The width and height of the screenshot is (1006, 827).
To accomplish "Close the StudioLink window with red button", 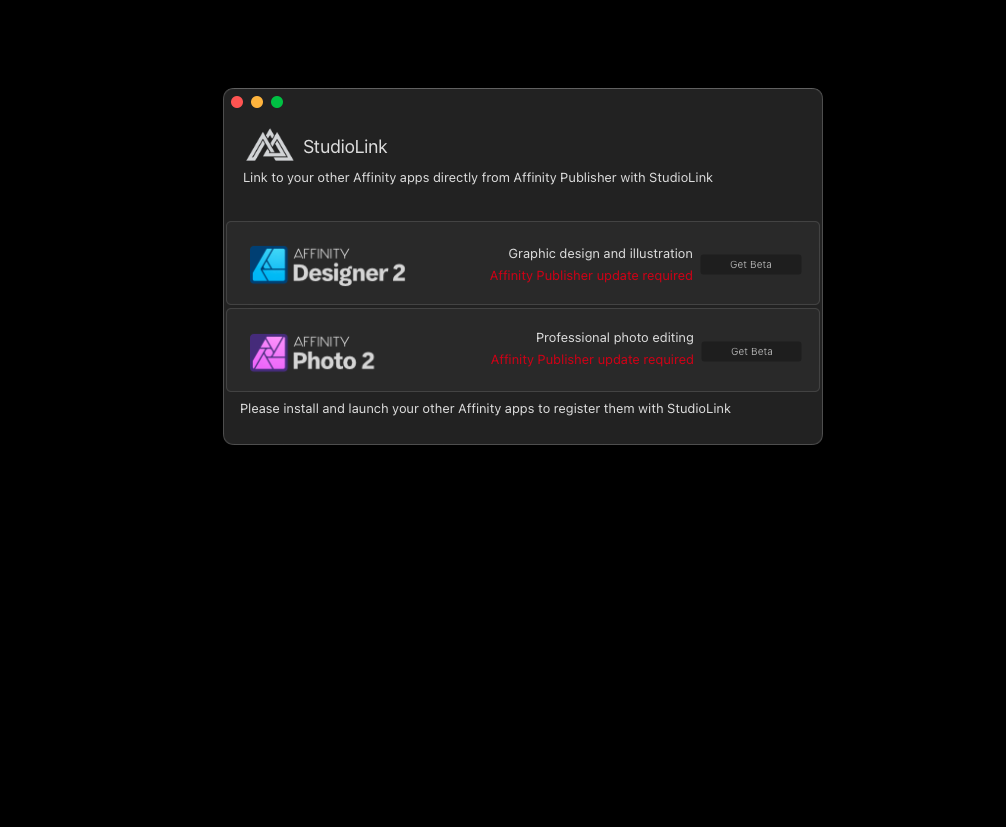I will tap(237, 102).
